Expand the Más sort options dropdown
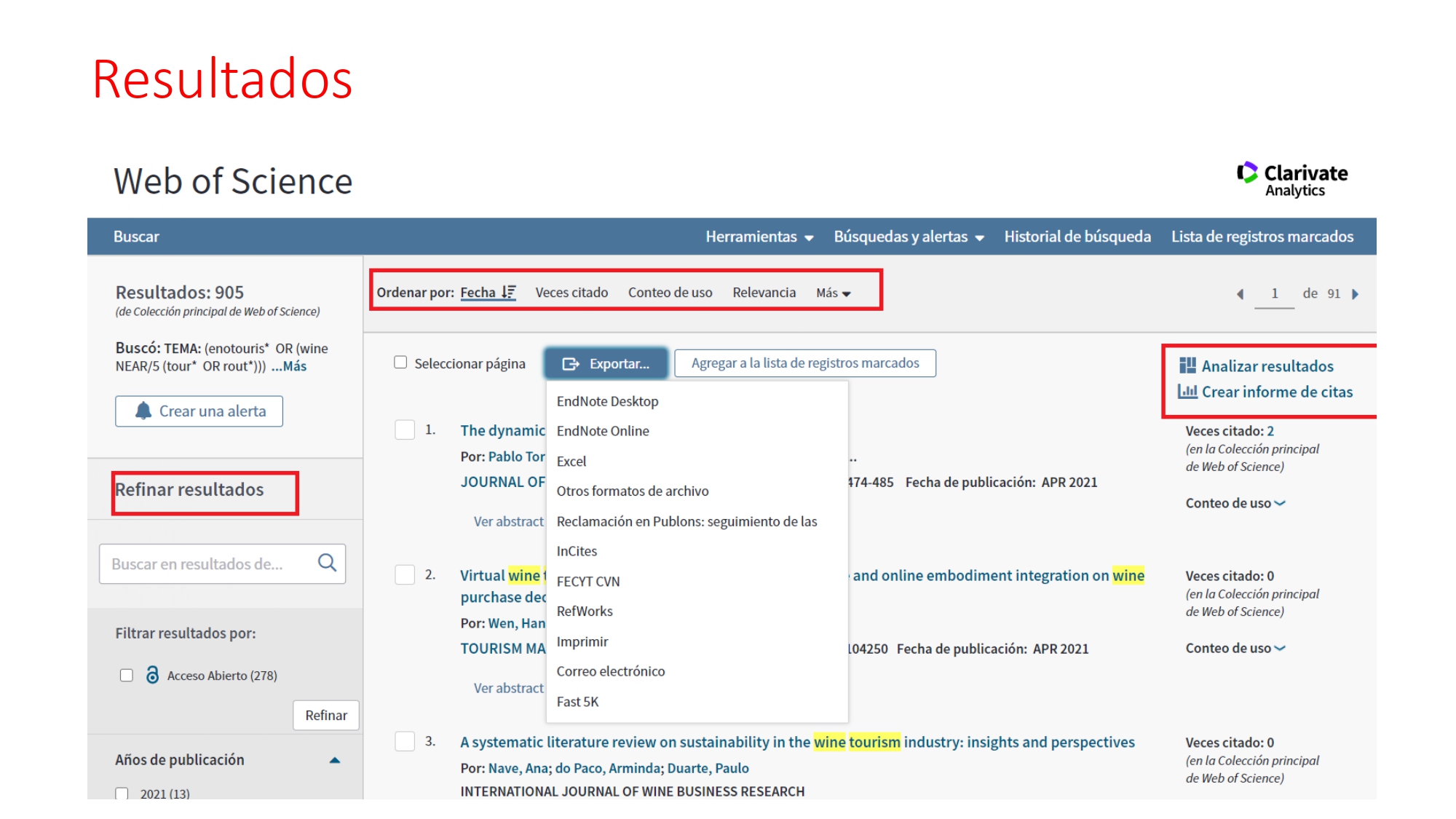 tap(833, 293)
